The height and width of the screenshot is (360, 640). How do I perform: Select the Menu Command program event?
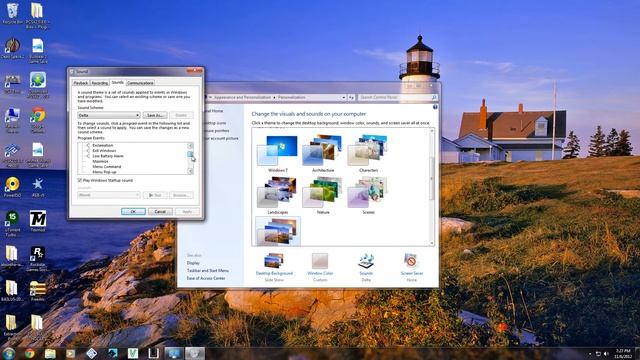coord(107,167)
